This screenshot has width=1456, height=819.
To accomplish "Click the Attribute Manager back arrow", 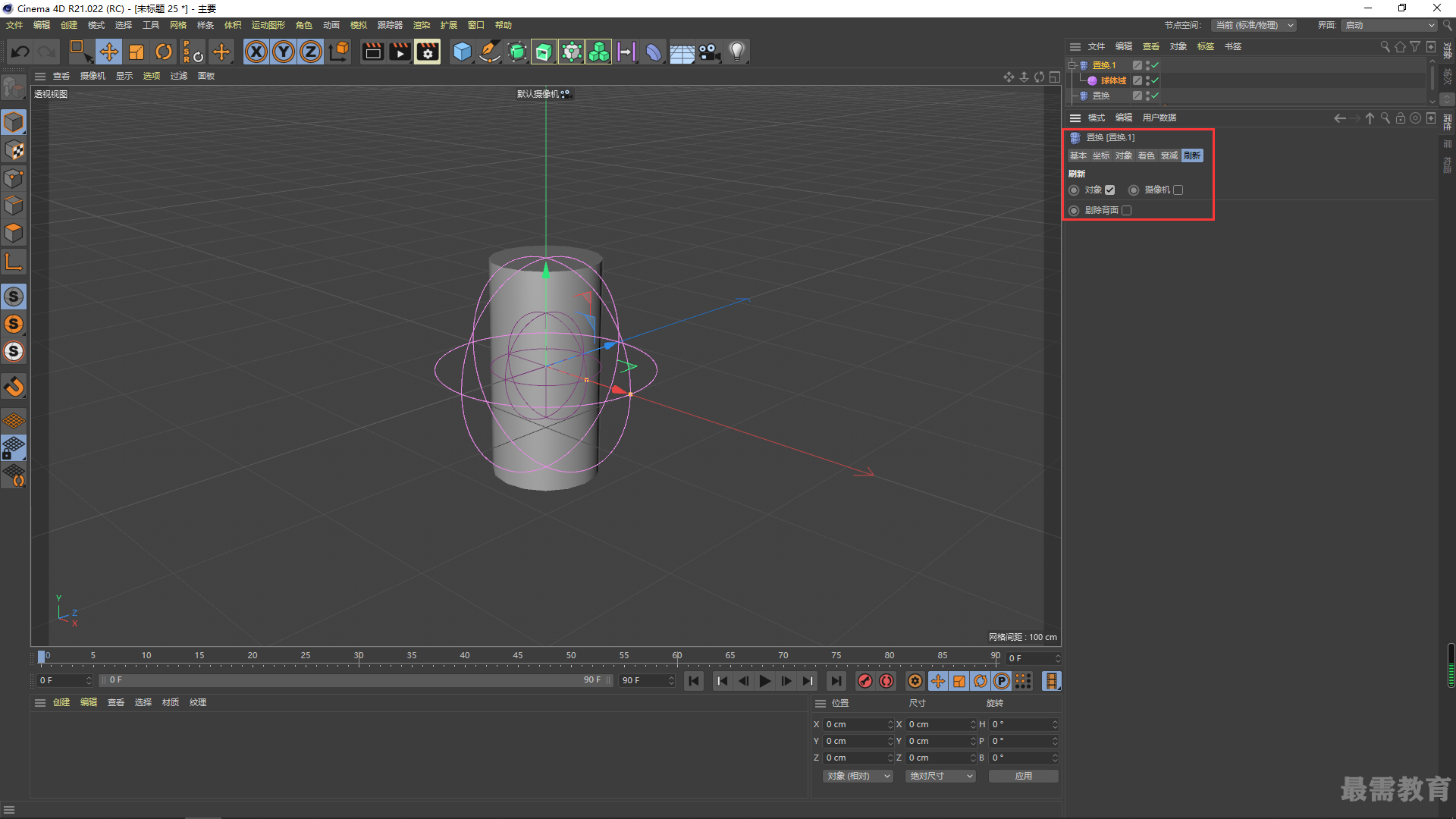I will (1340, 118).
